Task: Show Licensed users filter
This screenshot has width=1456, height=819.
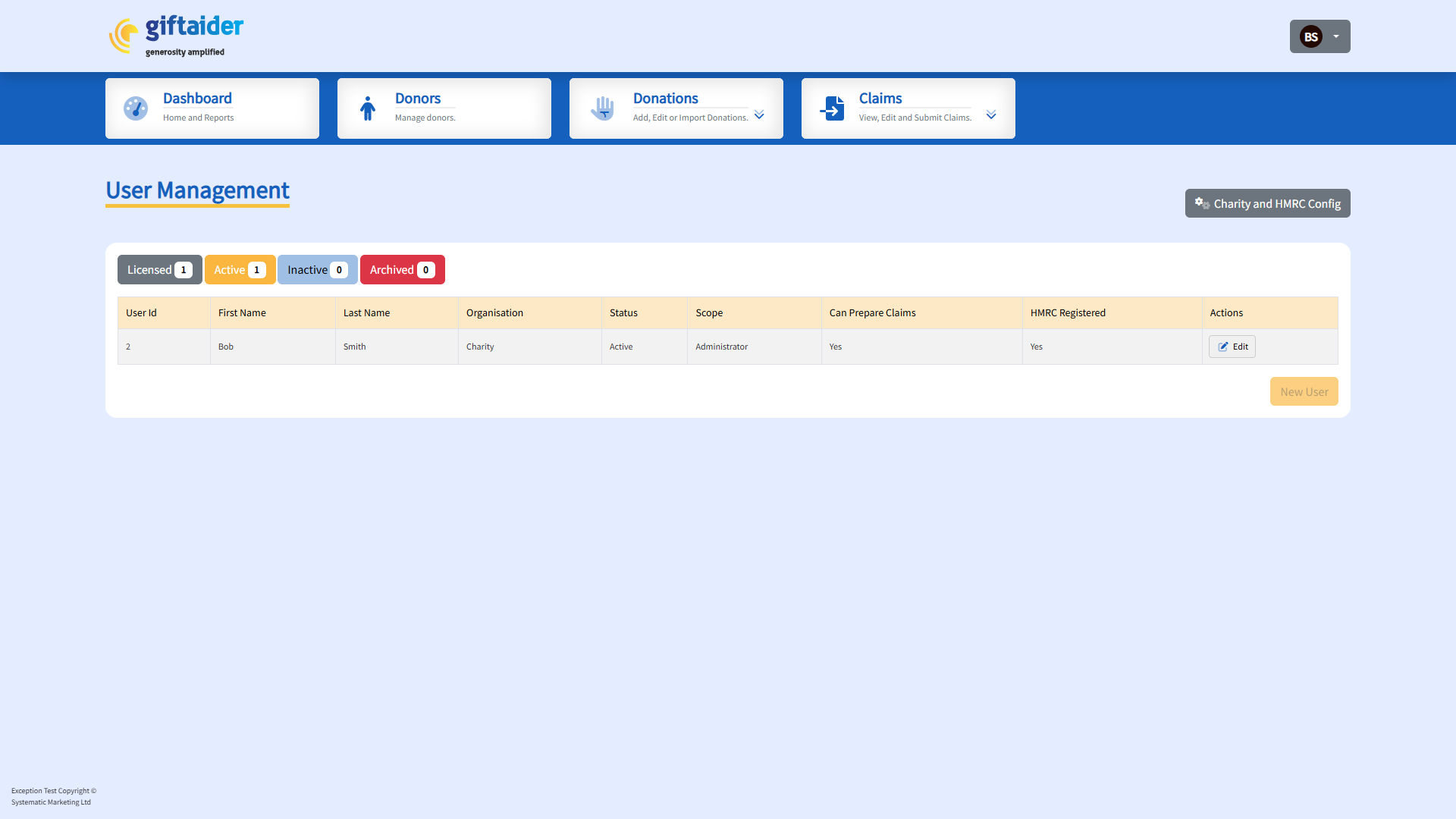Action: coord(160,270)
